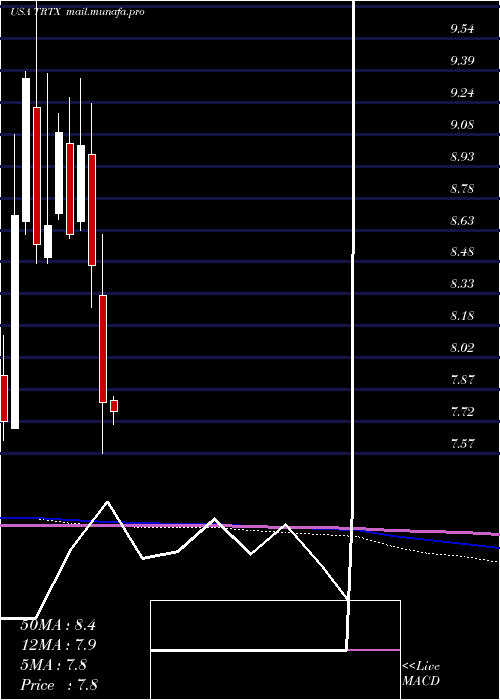This screenshot has height=700, width=500.
Task: Click the small last red candlestick near 7.72
Action: coord(114,406)
